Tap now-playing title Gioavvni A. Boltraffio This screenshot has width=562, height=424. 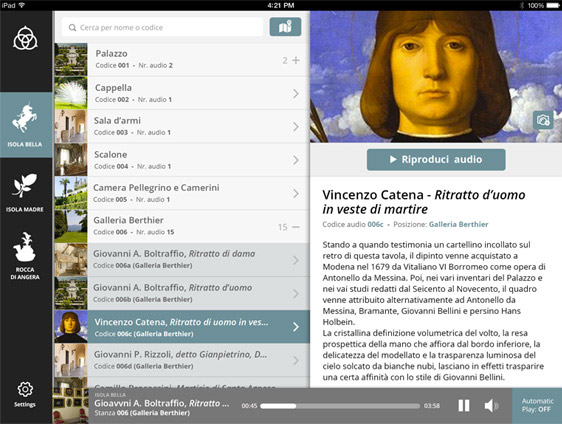pos(161,403)
